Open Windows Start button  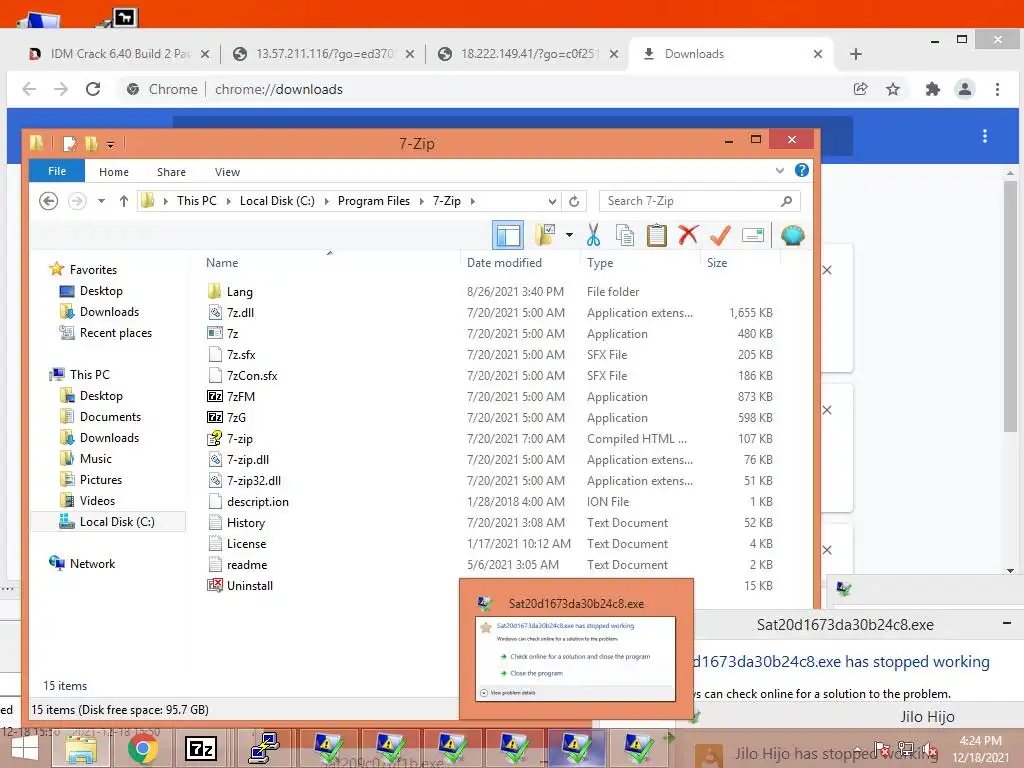[24, 749]
